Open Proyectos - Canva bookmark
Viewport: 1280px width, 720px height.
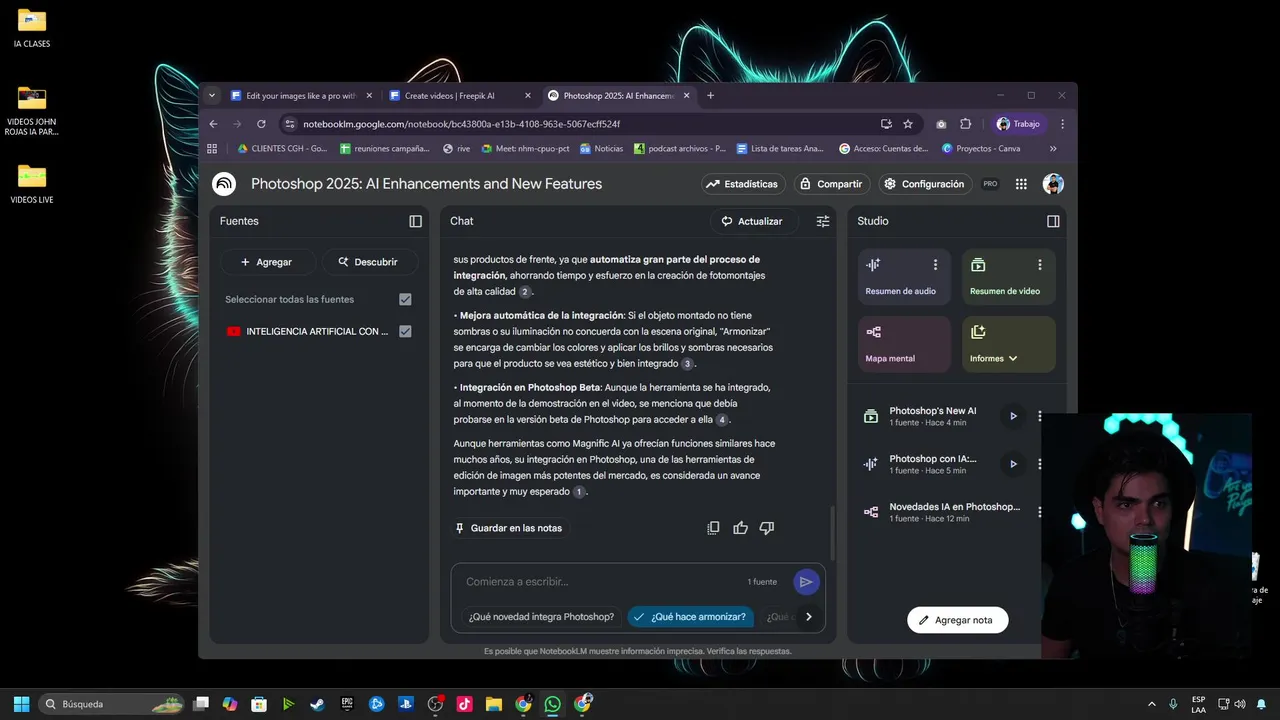coord(981,148)
